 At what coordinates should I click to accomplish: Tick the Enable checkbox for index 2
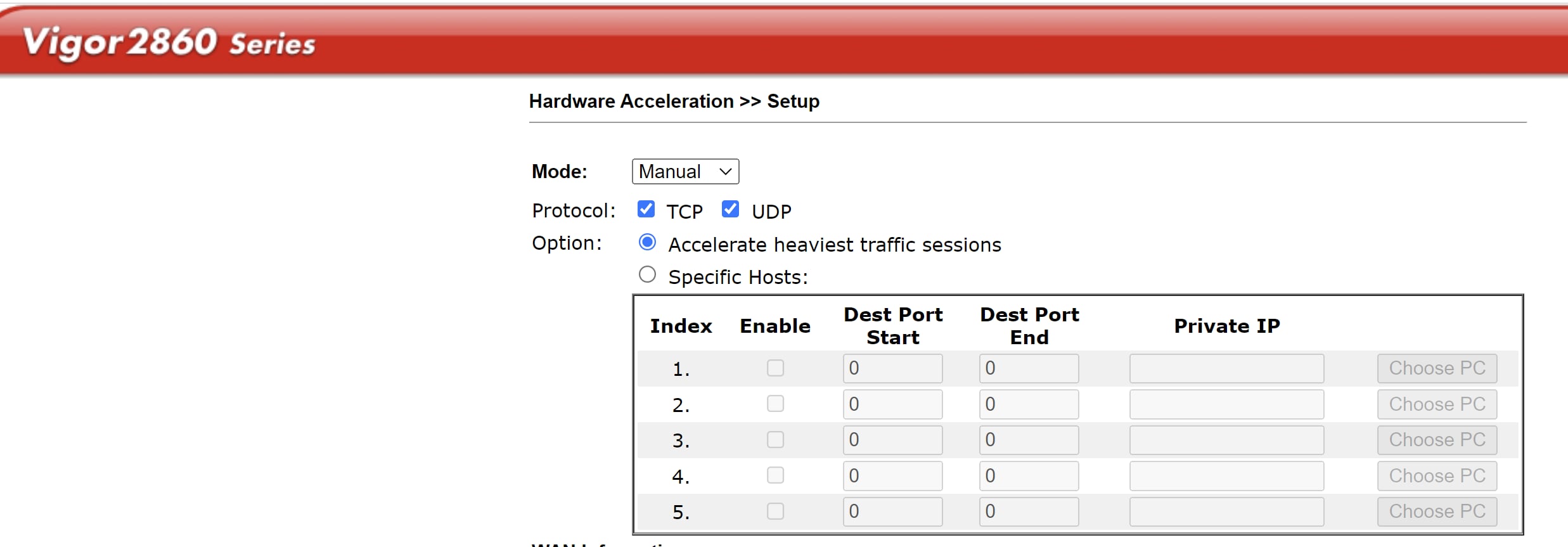tap(775, 404)
